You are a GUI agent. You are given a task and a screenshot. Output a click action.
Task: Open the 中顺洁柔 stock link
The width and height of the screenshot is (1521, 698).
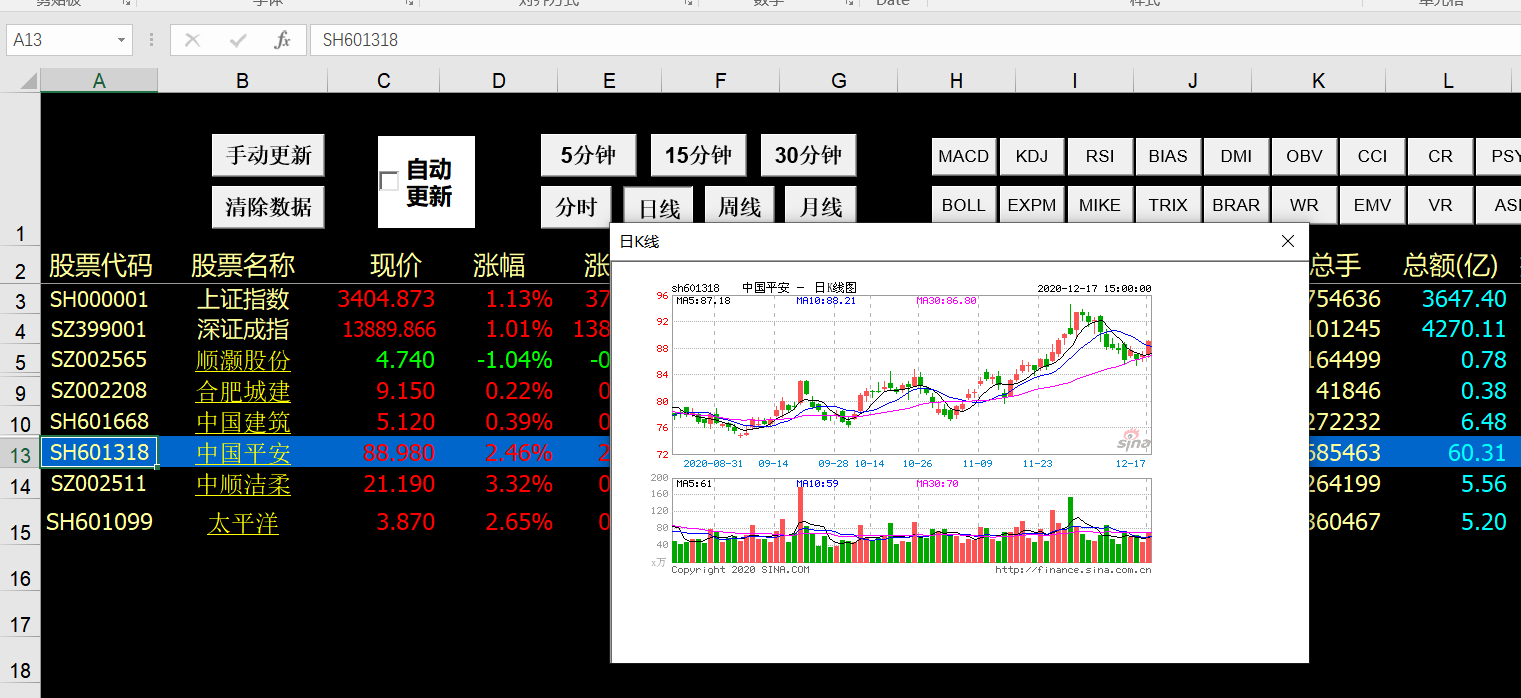click(x=243, y=484)
